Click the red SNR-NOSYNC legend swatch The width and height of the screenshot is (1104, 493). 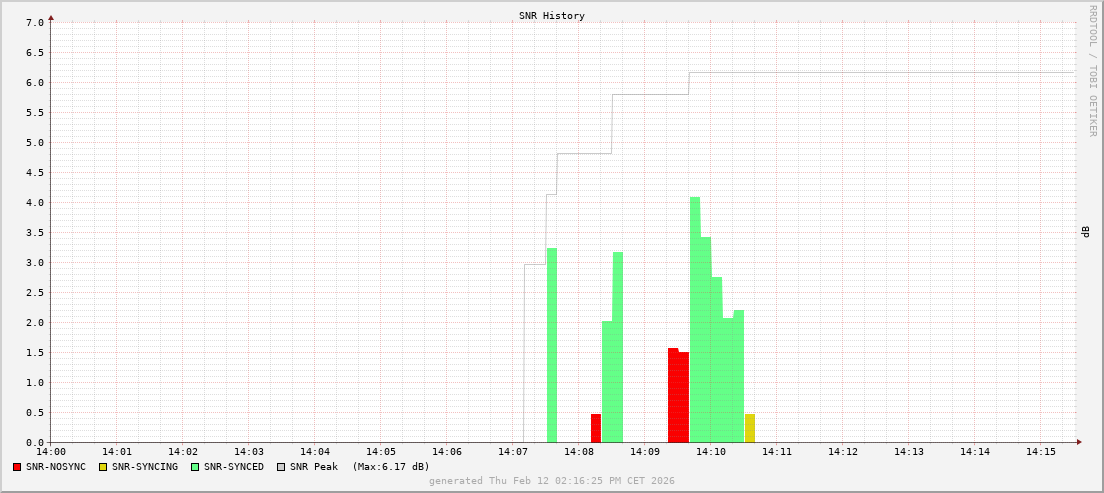17,467
